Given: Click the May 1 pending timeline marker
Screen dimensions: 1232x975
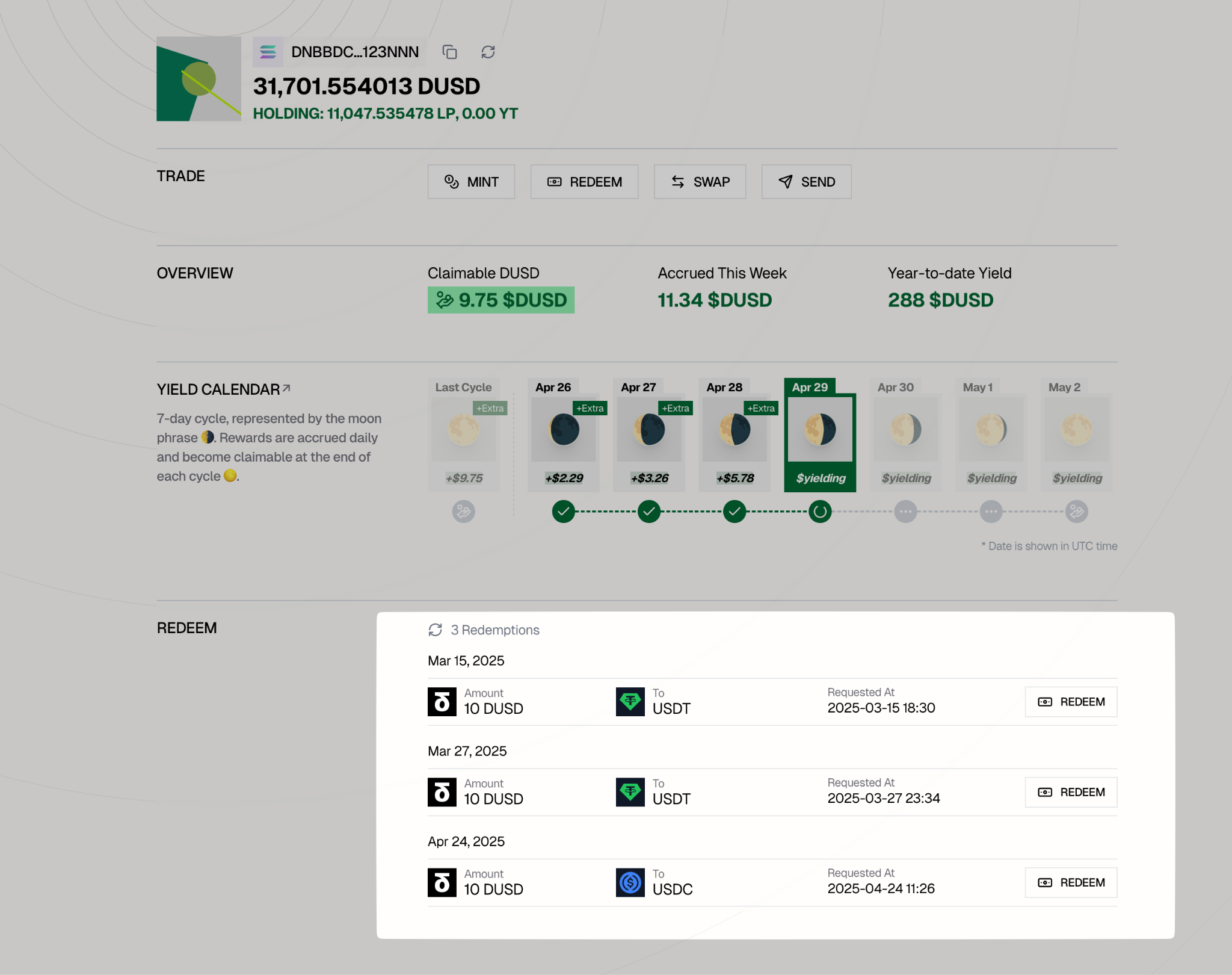Looking at the screenshot, I should [x=991, y=512].
